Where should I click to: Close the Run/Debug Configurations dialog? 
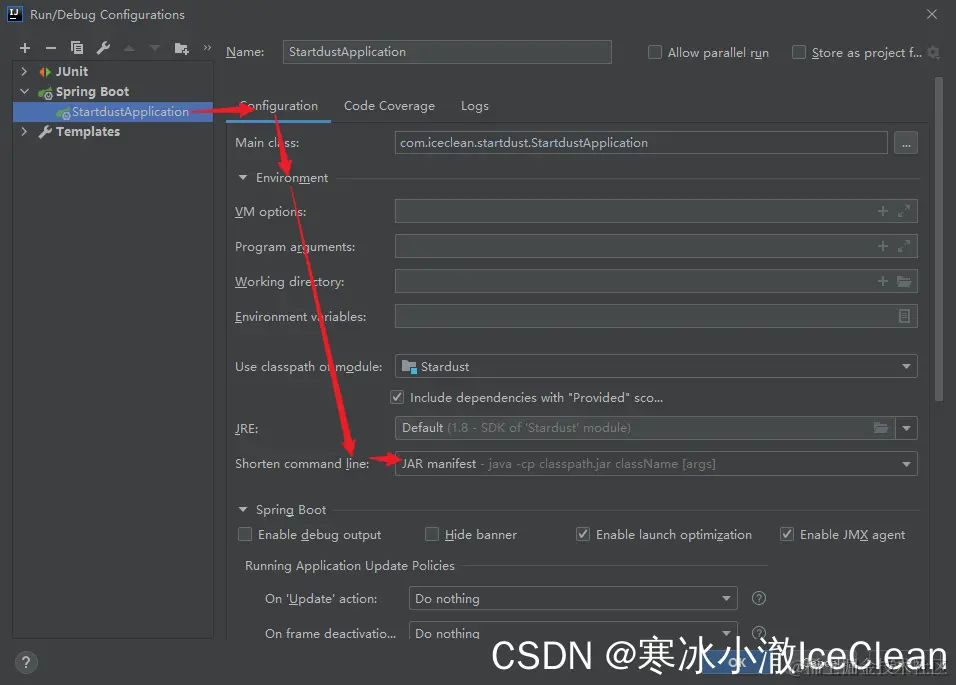point(932,14)
